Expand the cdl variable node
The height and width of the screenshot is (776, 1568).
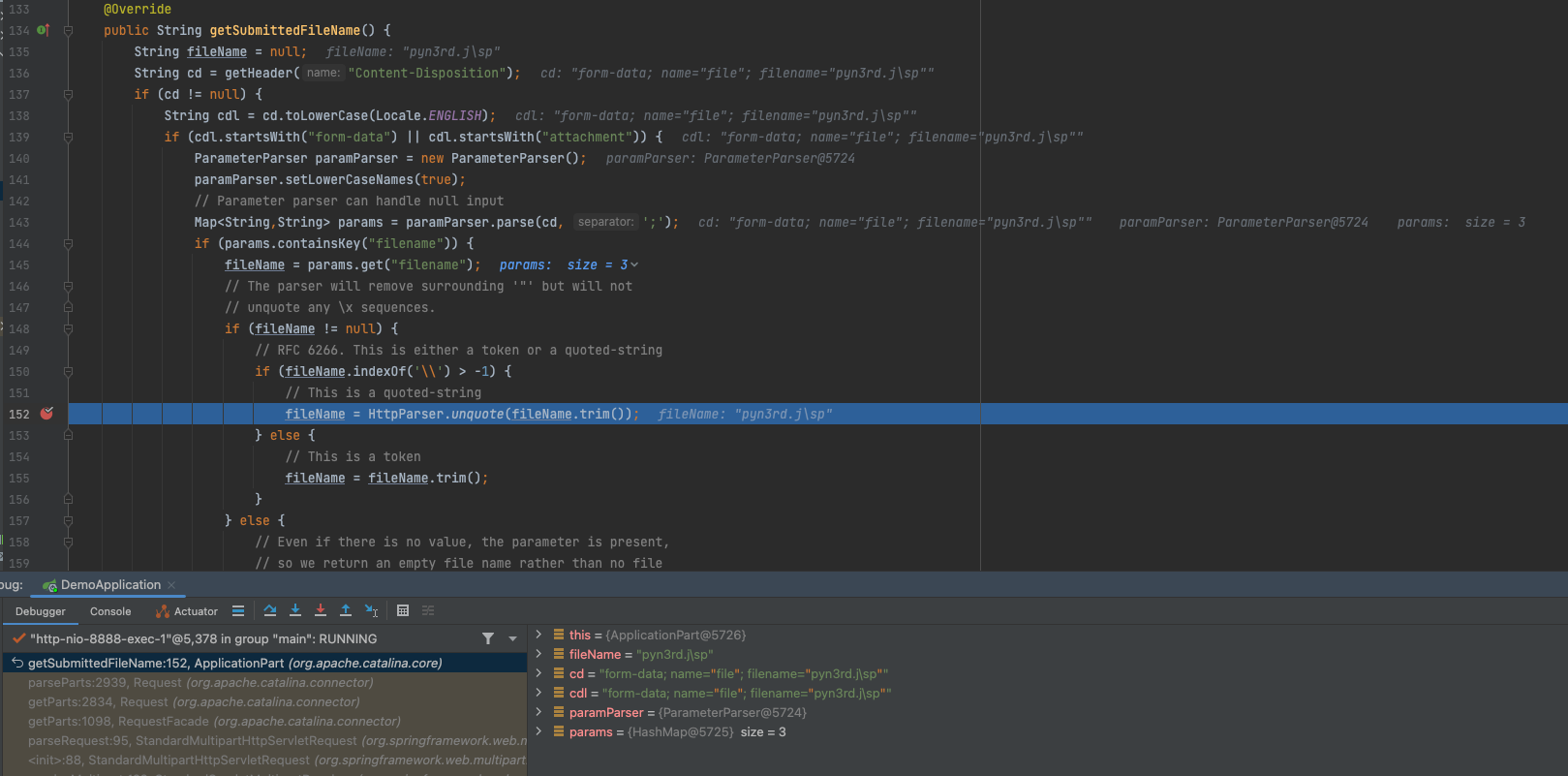click(x=539, y=693)
